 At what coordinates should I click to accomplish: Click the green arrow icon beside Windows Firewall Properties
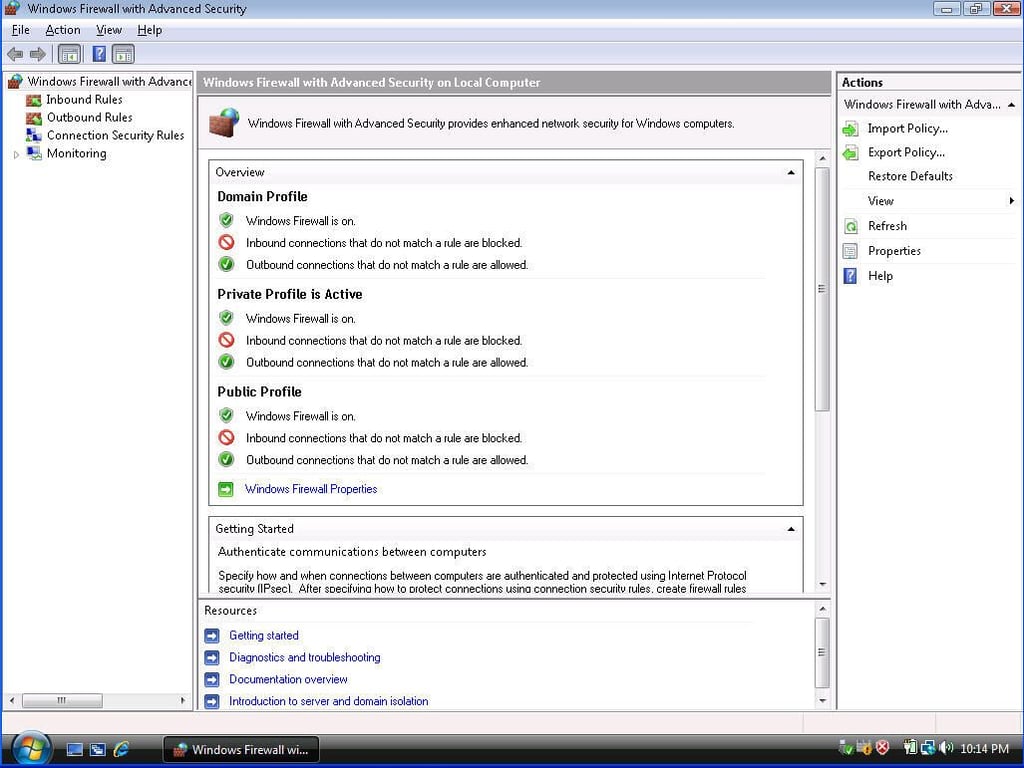(225, 489)
